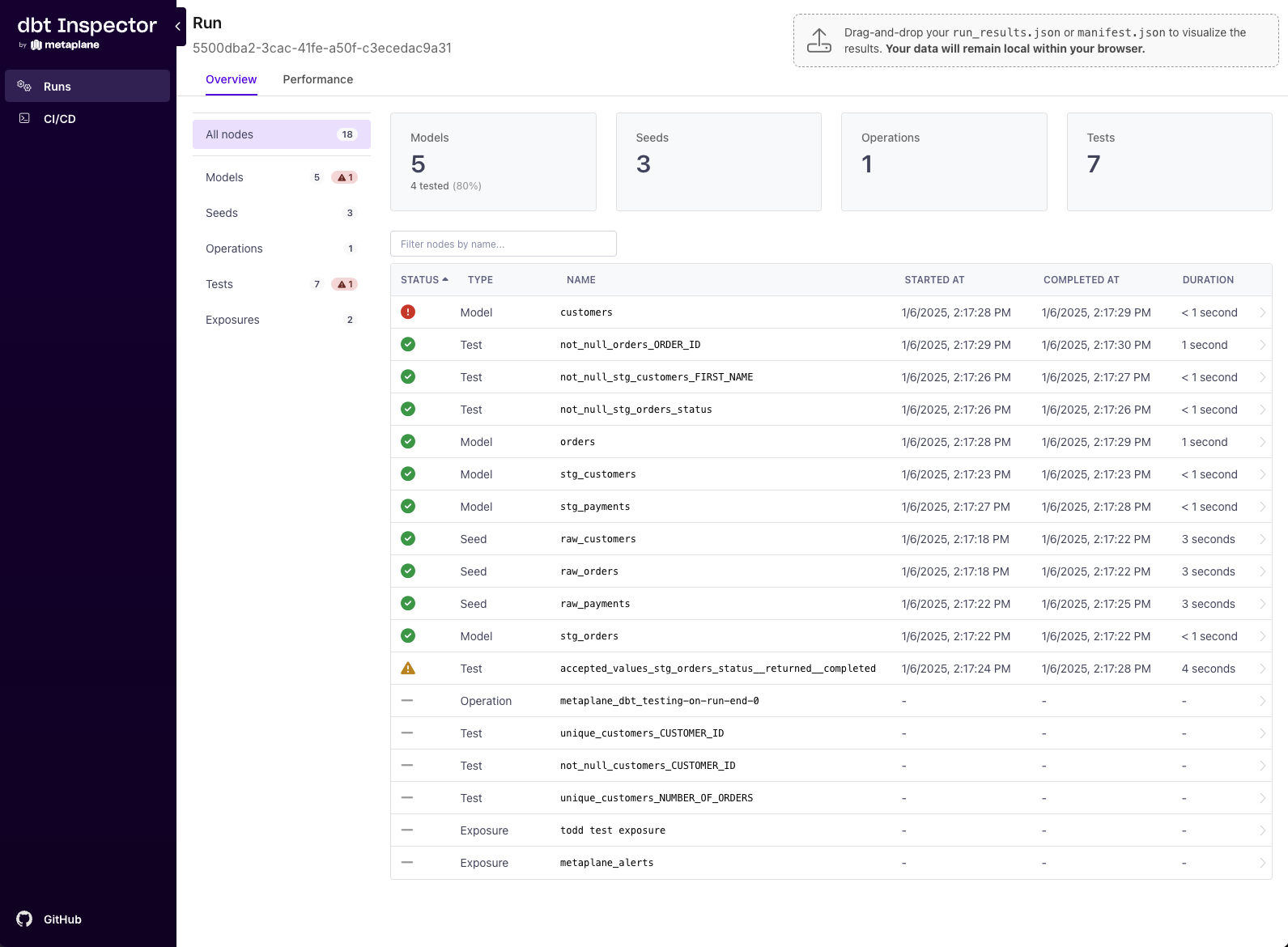
Task: Sort by the DURATION column header
Action: point(1207,280)
